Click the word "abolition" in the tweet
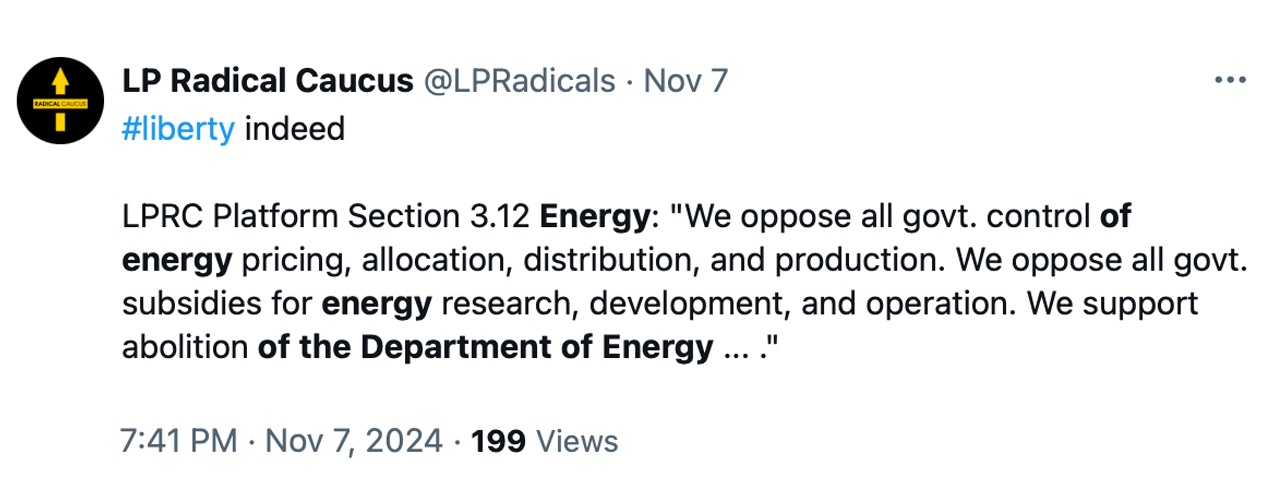The width and height of the screenshot is (1280, 500). click(185, 347)
